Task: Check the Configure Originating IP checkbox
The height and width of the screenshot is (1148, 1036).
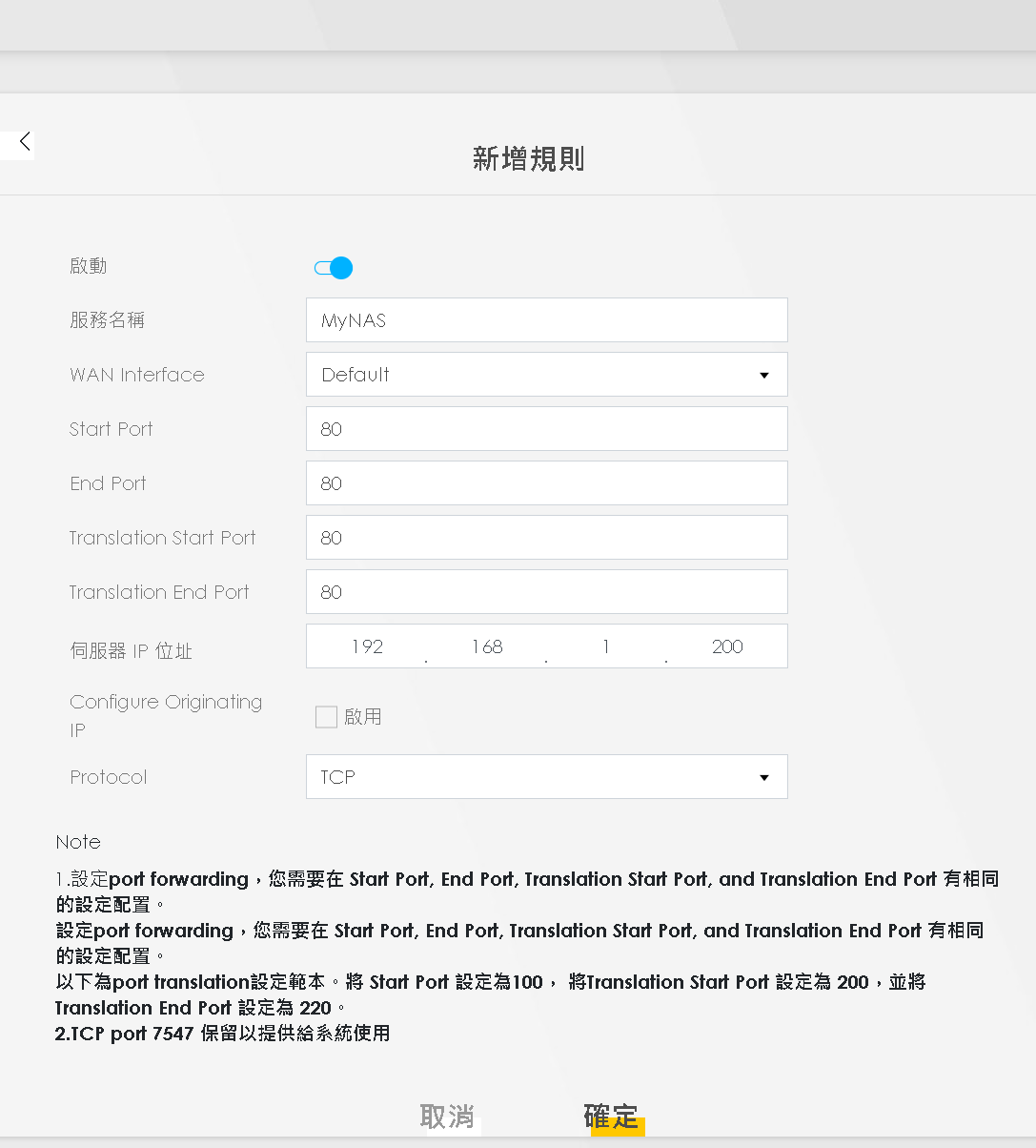Action: coord(326,717)
